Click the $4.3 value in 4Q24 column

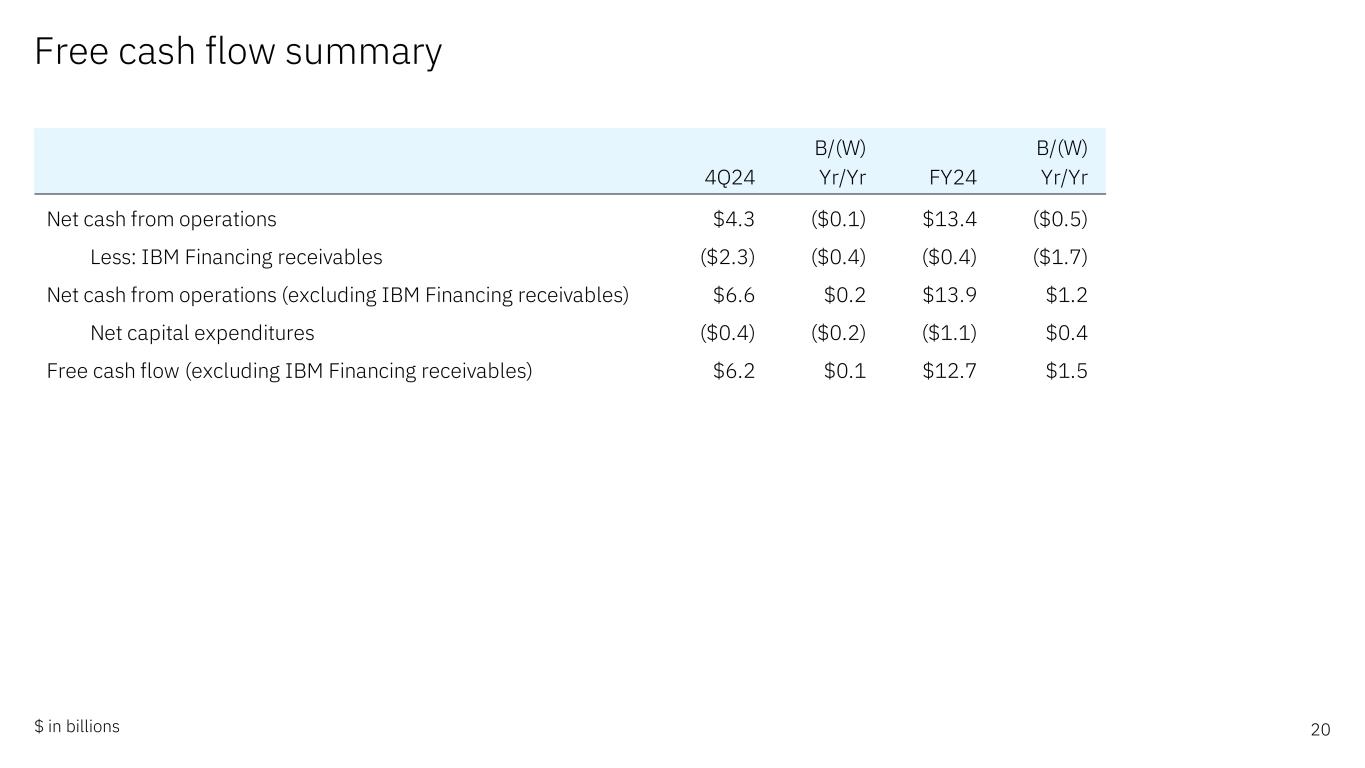click(x=733, y=219)
